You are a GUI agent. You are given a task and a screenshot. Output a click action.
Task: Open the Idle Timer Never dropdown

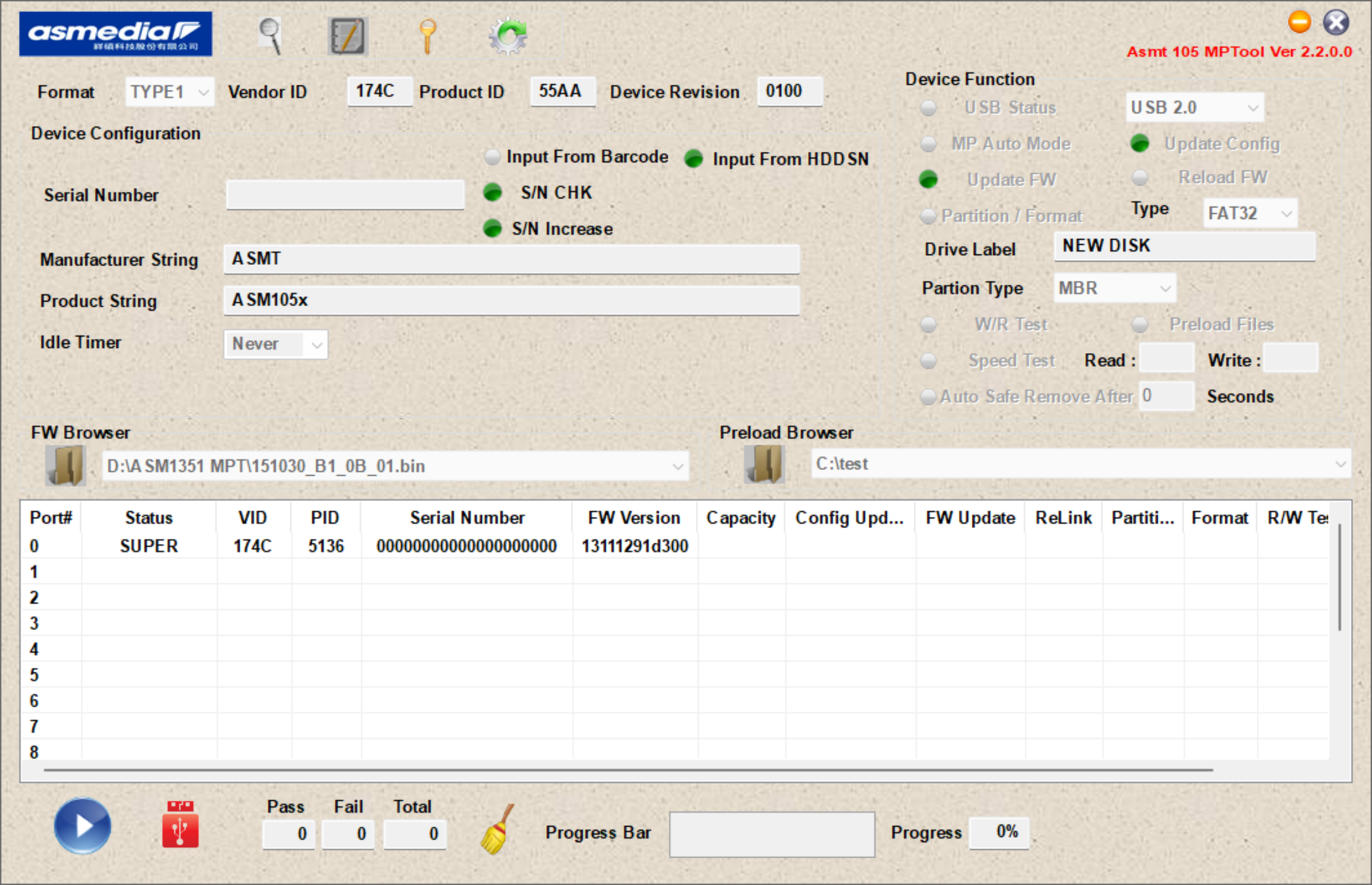pos(276,344)
